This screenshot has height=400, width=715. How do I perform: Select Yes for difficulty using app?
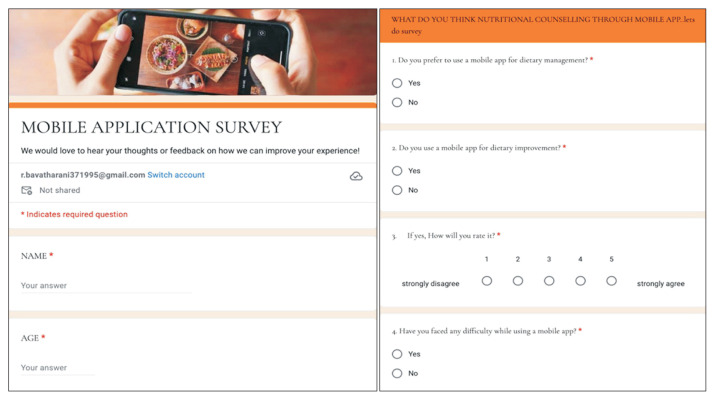click(397, 354)
